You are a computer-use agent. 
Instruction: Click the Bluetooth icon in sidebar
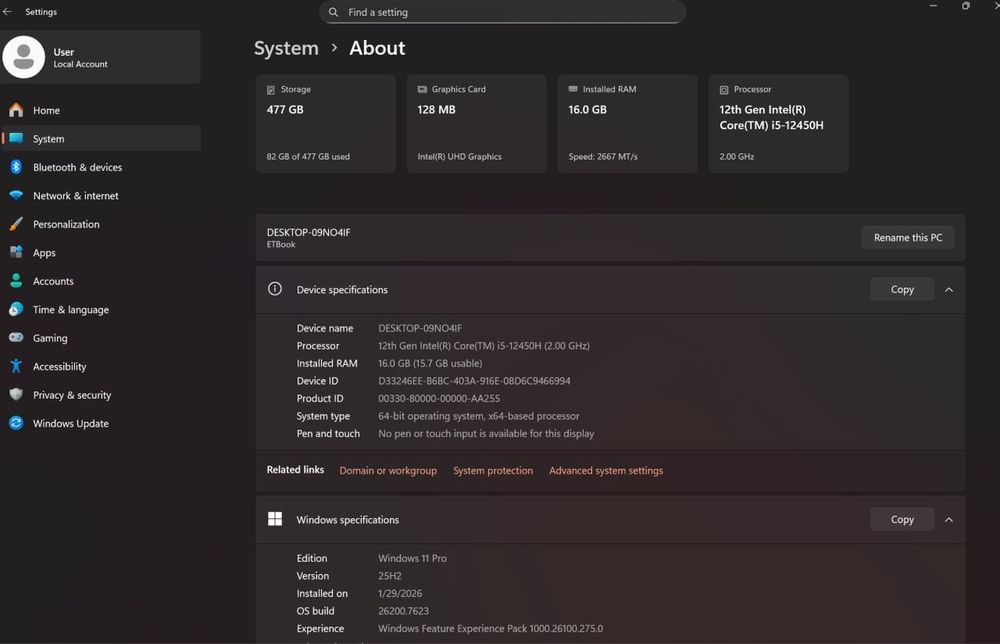[x=16, y=167]
